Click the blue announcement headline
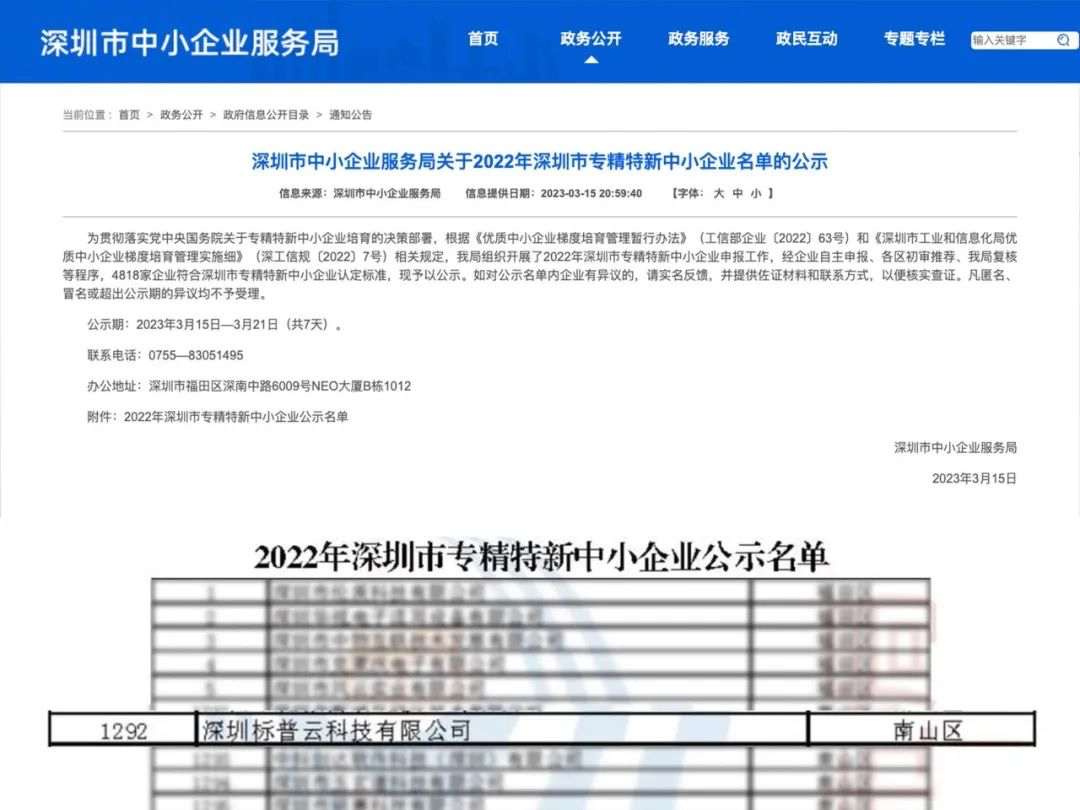The height and width of the screenshot is (810, 1080). coord(540,161)
